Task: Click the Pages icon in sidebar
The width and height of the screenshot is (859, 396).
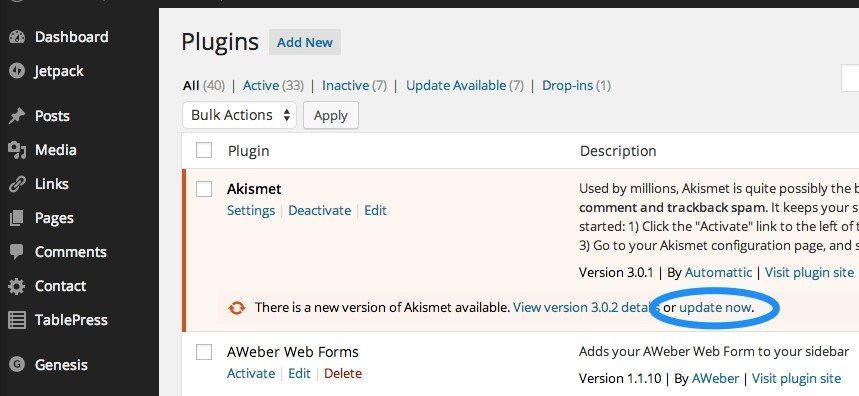Action: [17, 218]
